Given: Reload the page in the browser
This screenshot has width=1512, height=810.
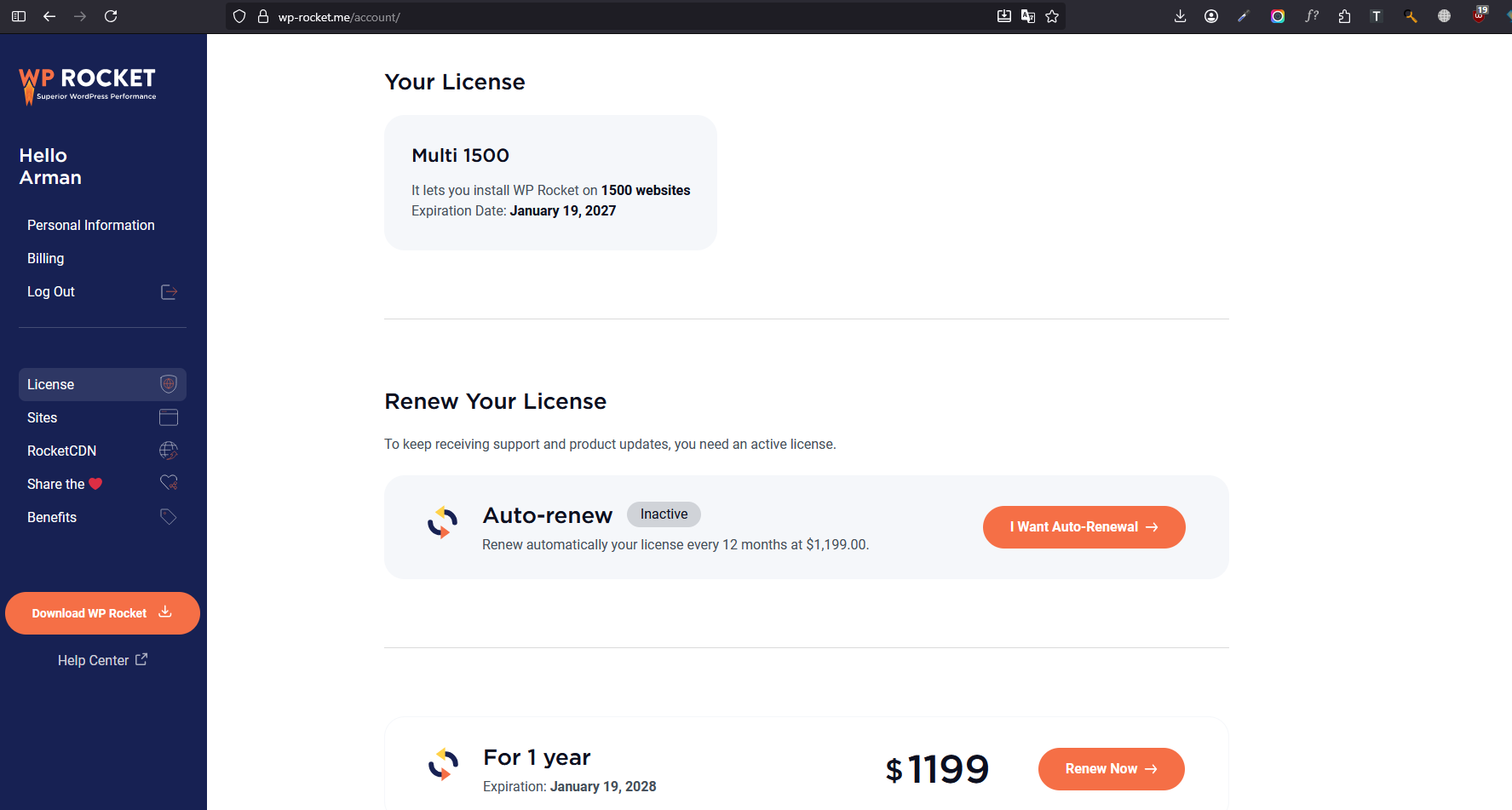Looking at the screenshot, I should [x=111, y=16].
